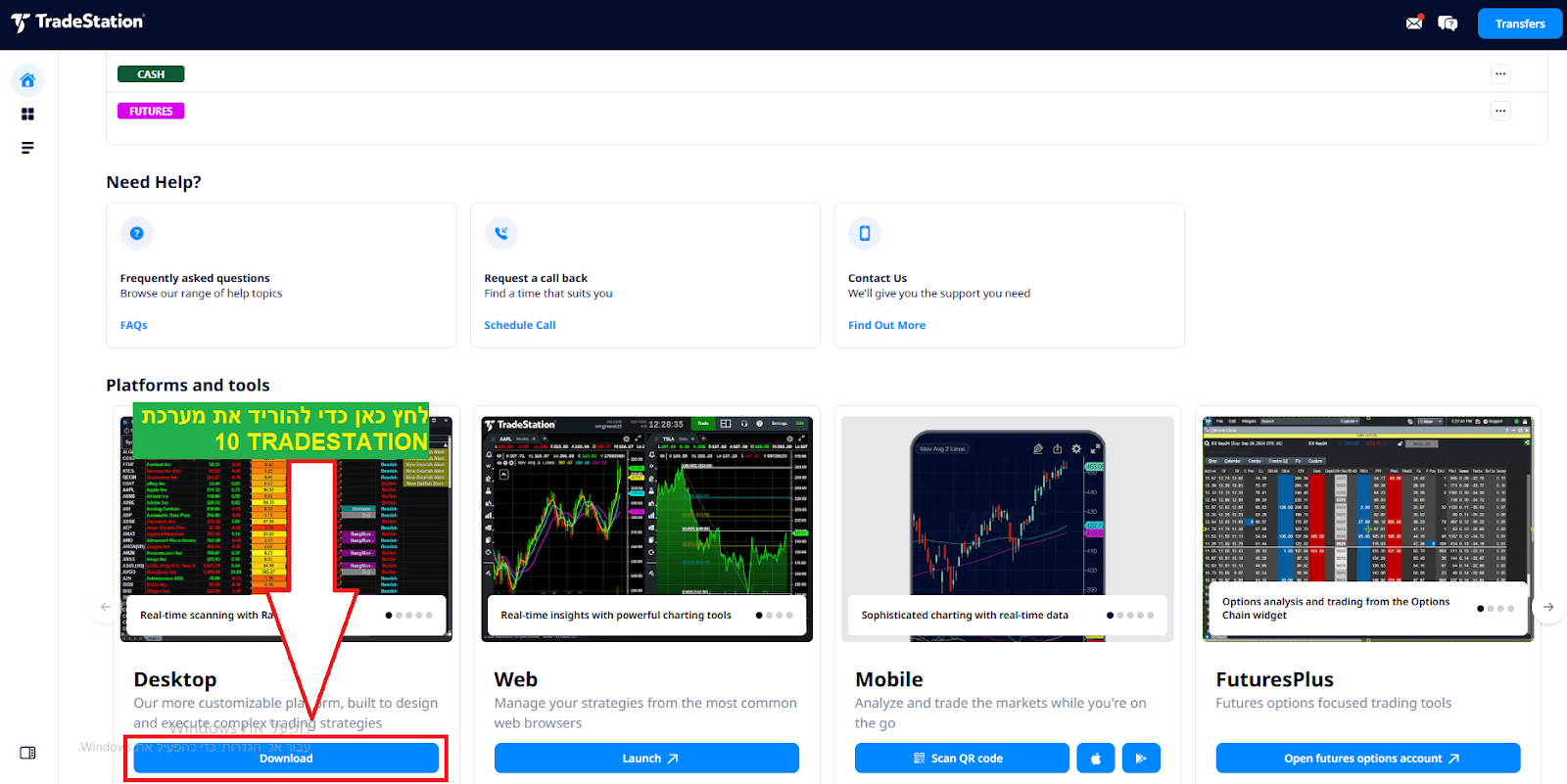The height and width of the screenshot is (784, 1567).
Task: Launch the Web platform
Action: (646, 759)
